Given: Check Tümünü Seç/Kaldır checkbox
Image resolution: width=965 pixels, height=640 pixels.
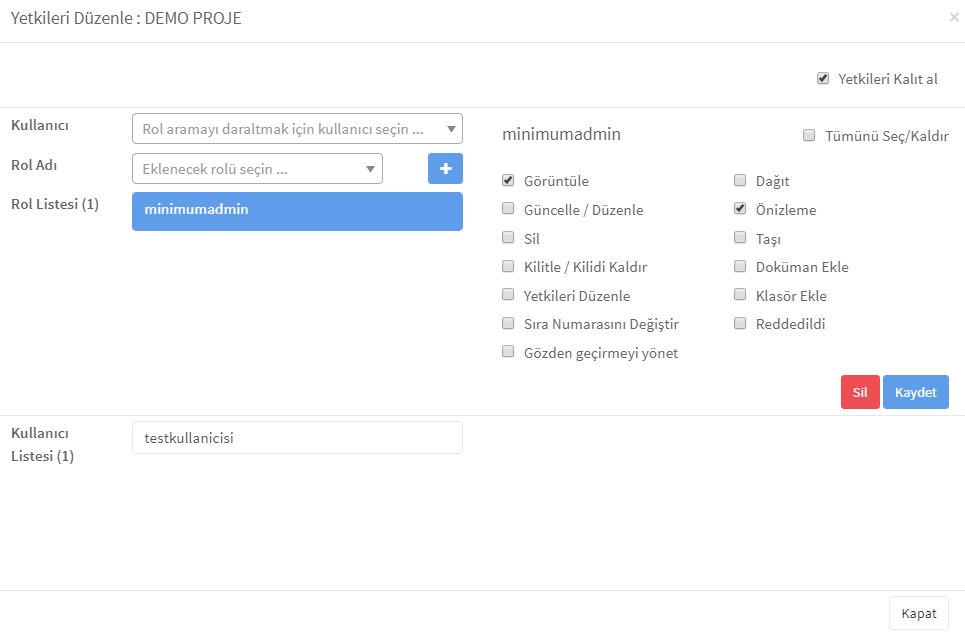Looking at the screenshot, I should [809, 135].
